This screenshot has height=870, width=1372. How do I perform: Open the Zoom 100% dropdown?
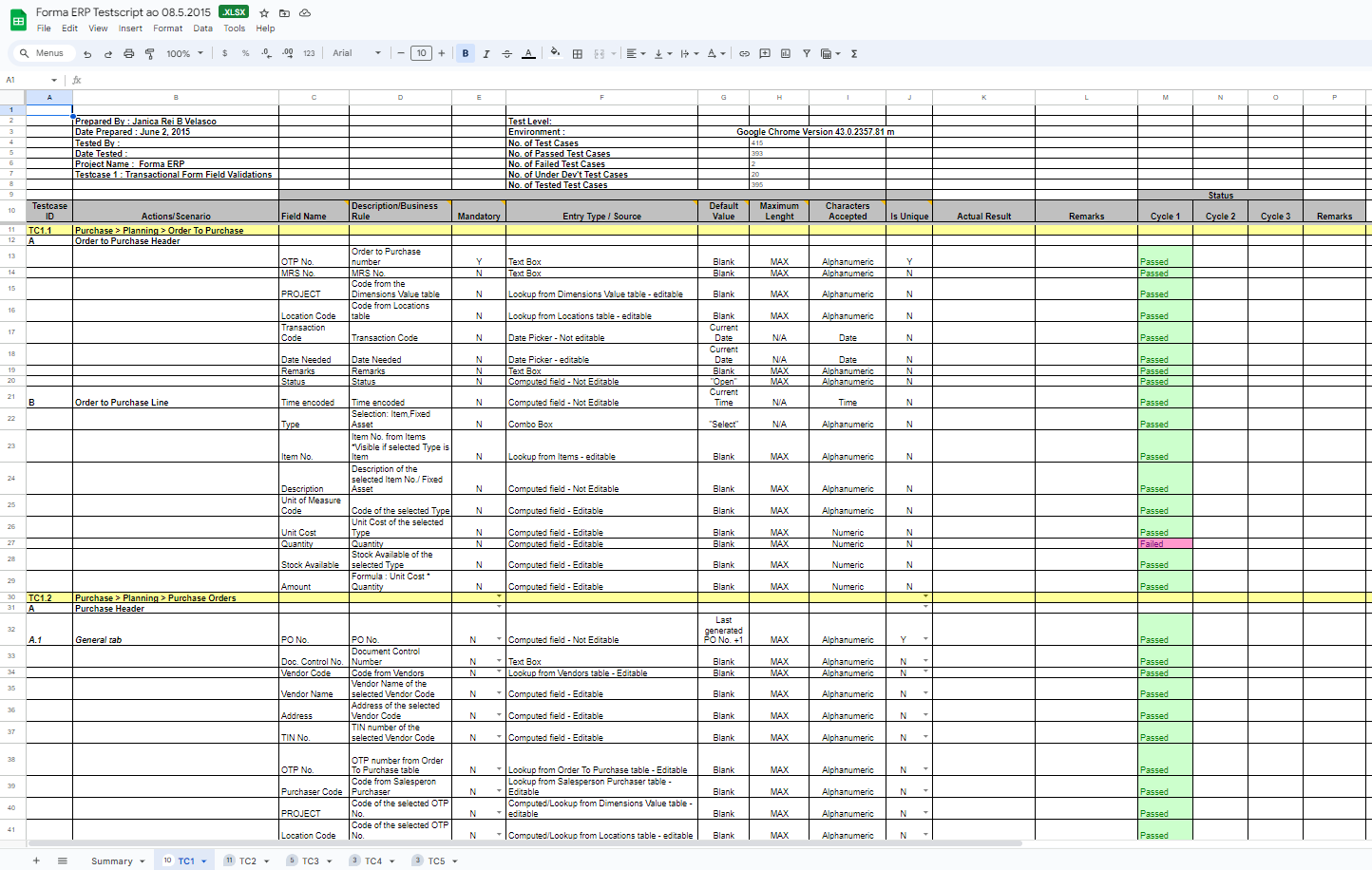185,54
